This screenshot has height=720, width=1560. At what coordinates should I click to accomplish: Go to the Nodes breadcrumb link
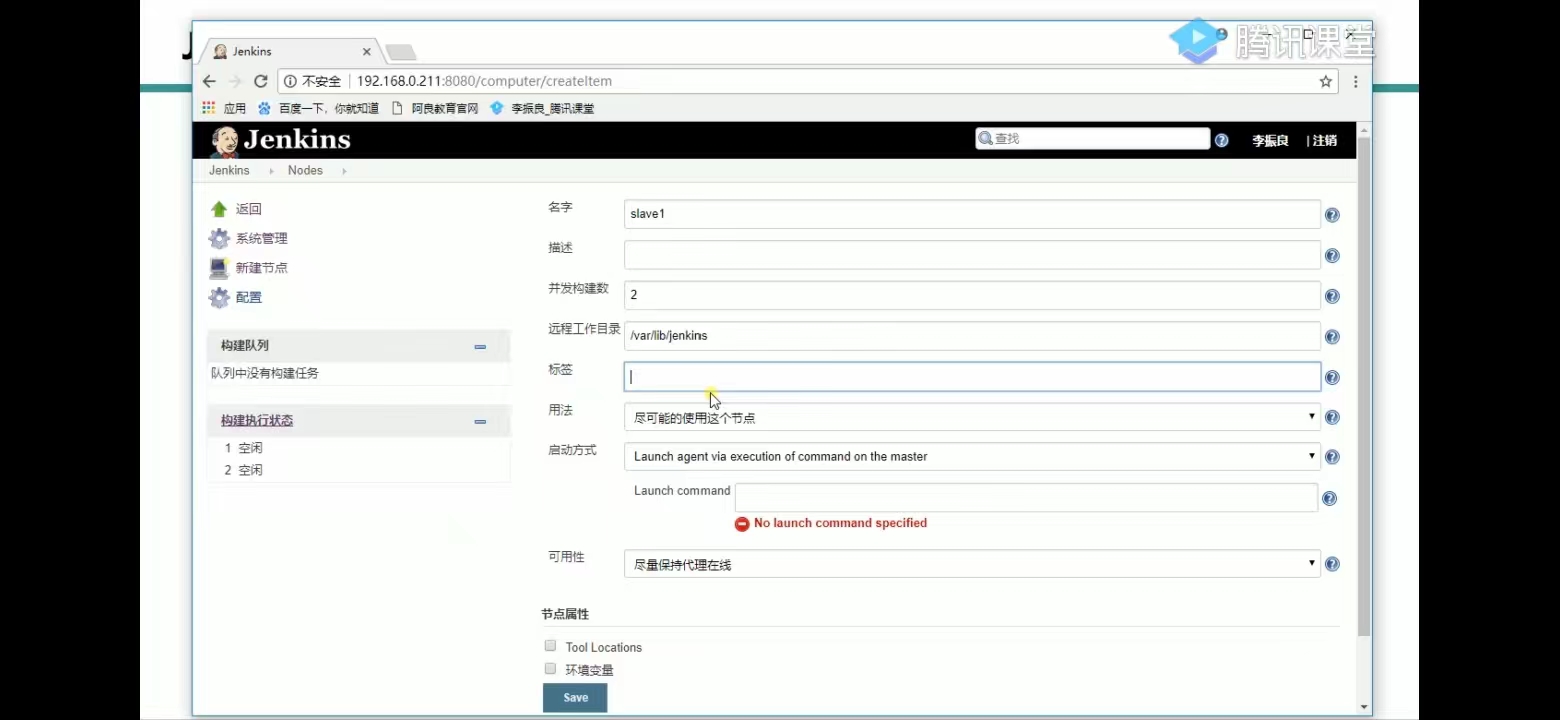305,171
